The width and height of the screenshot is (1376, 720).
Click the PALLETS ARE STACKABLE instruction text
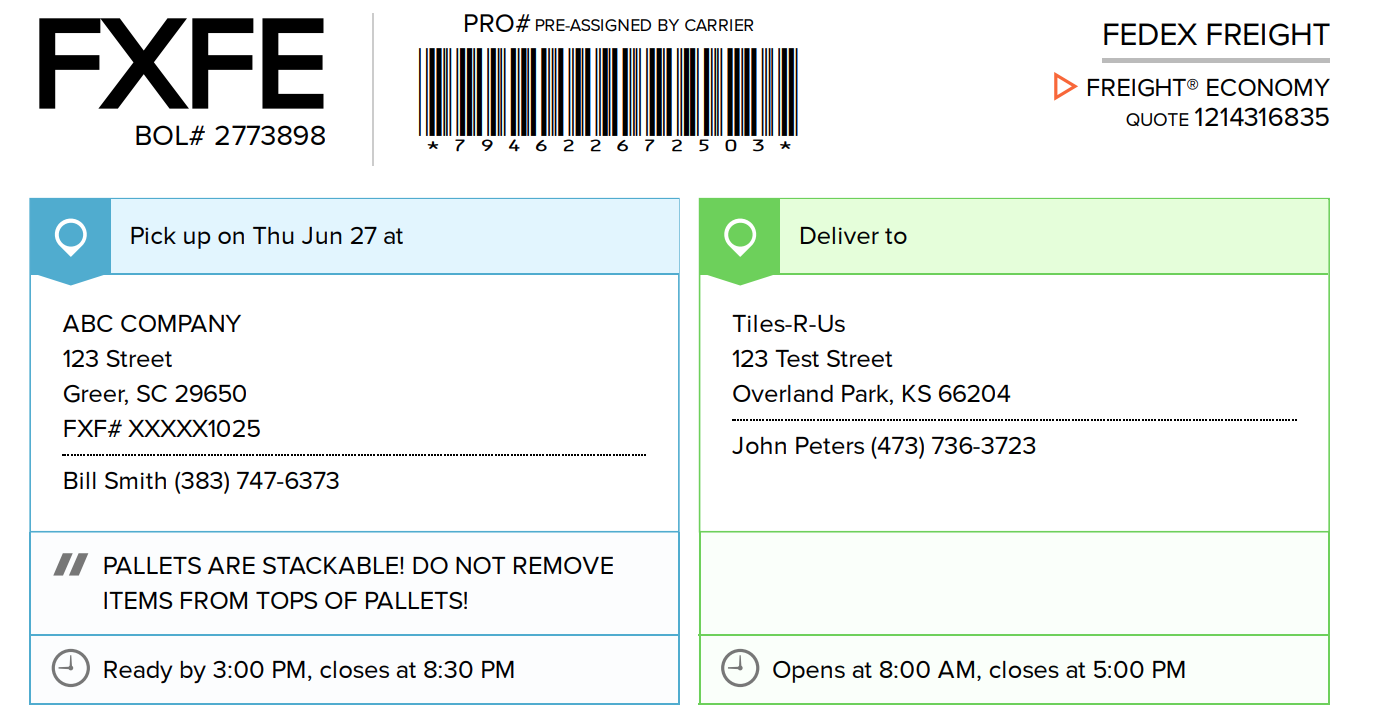(358, 583)
